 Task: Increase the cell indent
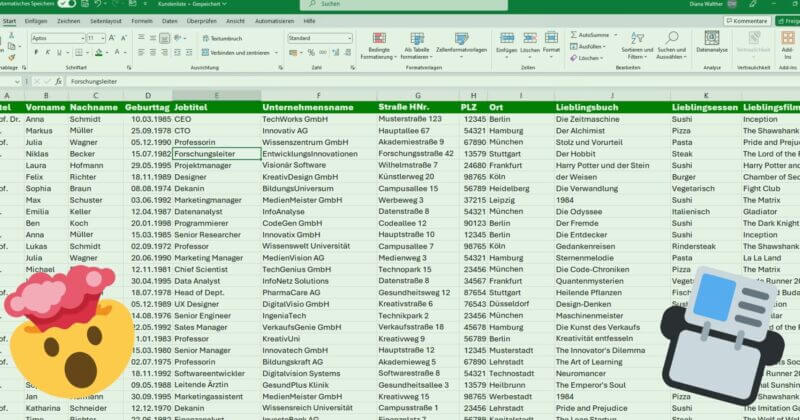click(189, 53)
